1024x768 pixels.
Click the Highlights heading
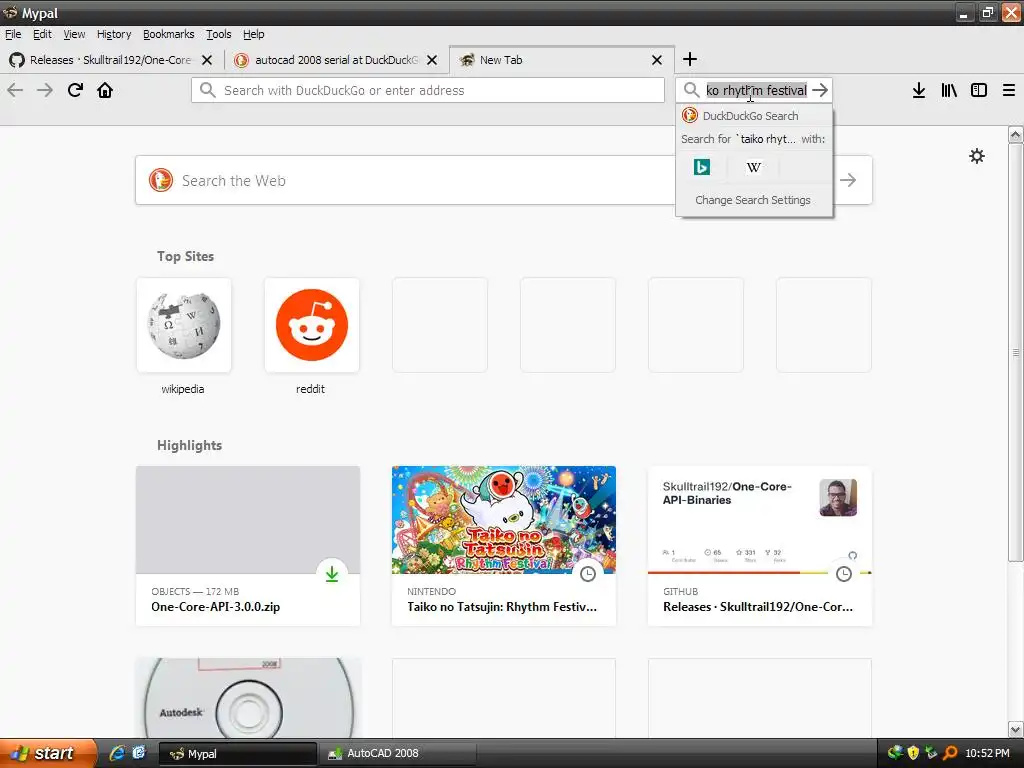(x=189, y=445)
